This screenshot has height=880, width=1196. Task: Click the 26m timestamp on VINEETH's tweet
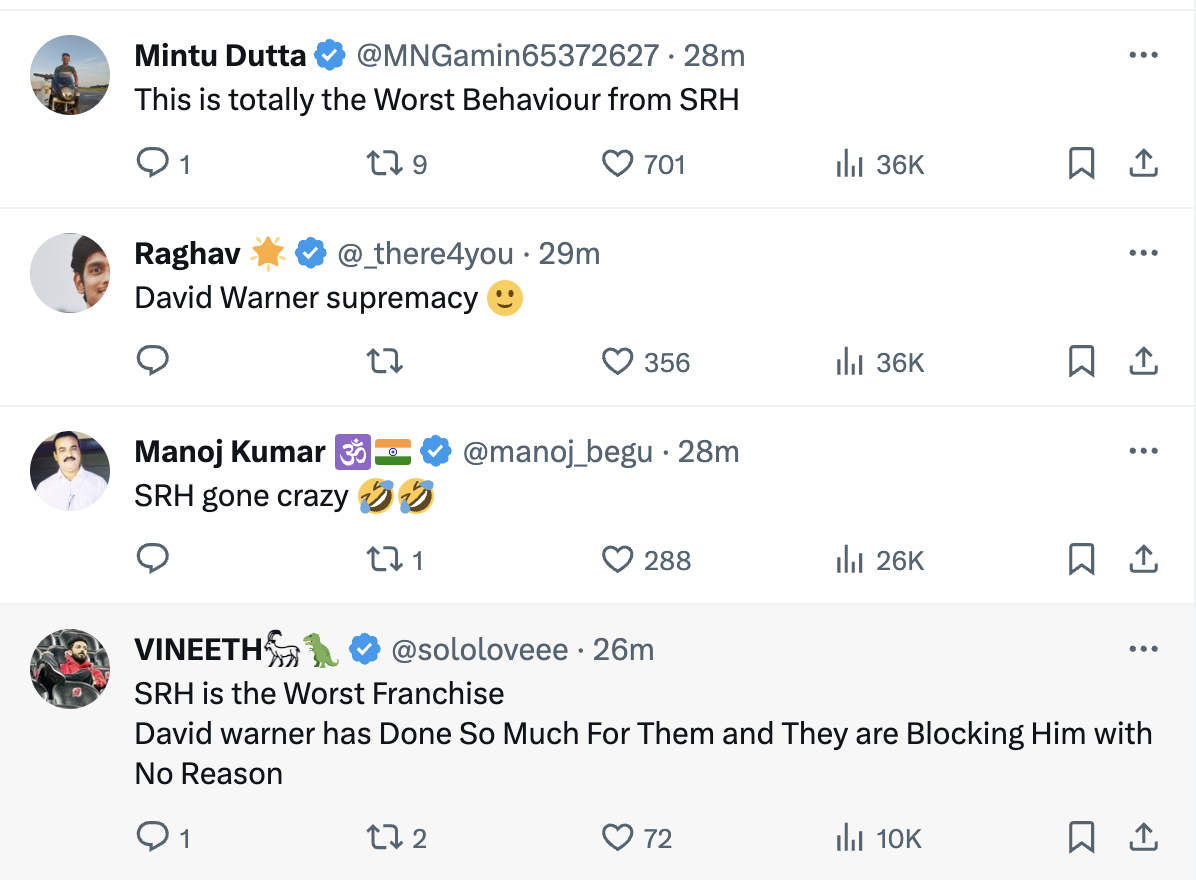click(x=623, y=650)
